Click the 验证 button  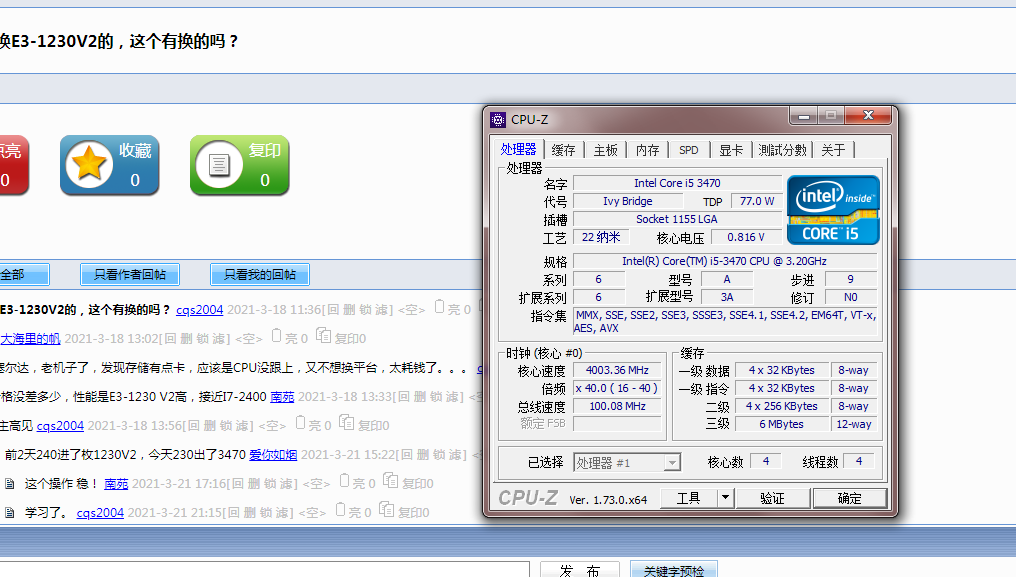pos(772,498)
